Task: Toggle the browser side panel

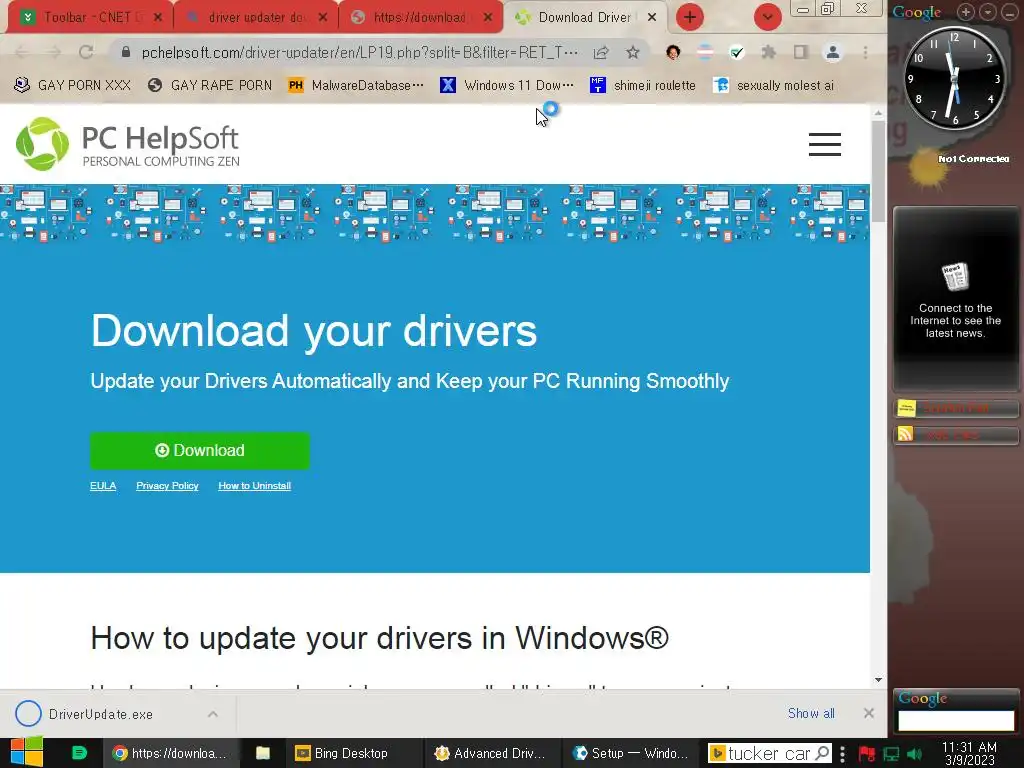Action: pos(801,52)
